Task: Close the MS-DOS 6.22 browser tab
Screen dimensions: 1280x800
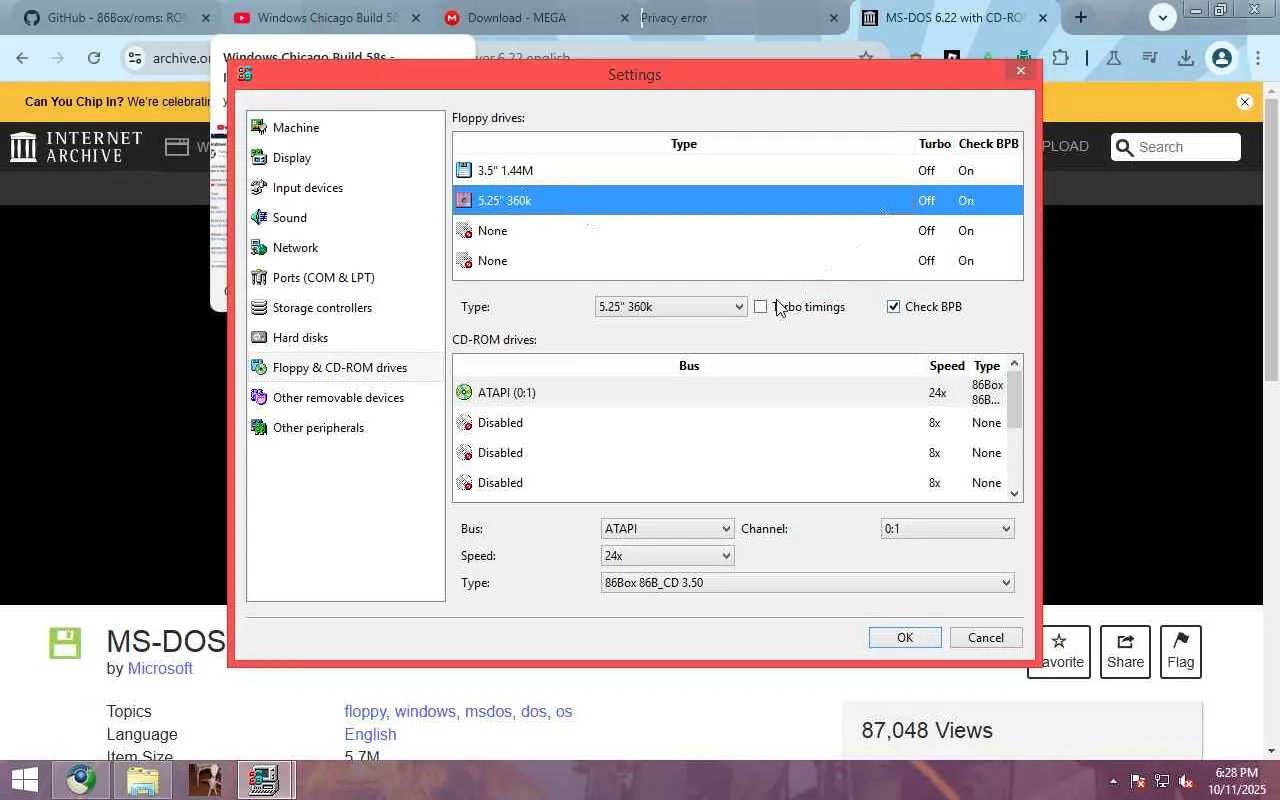Action: pos(1044,18)
